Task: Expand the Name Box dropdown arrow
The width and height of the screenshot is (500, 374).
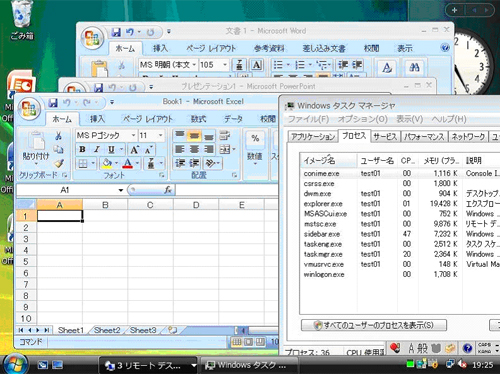Action: 121,190
